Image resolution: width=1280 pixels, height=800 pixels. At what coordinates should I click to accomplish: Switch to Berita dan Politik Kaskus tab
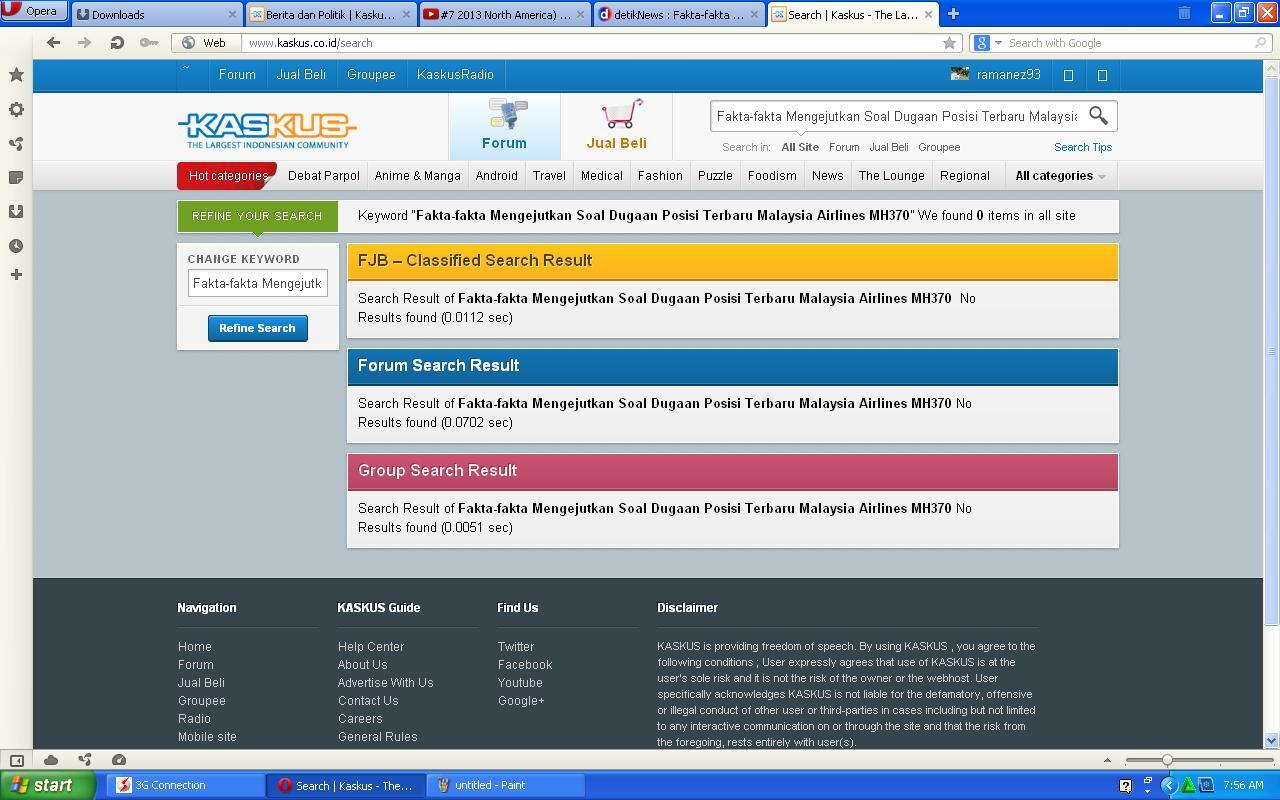[x=330, y=14]
